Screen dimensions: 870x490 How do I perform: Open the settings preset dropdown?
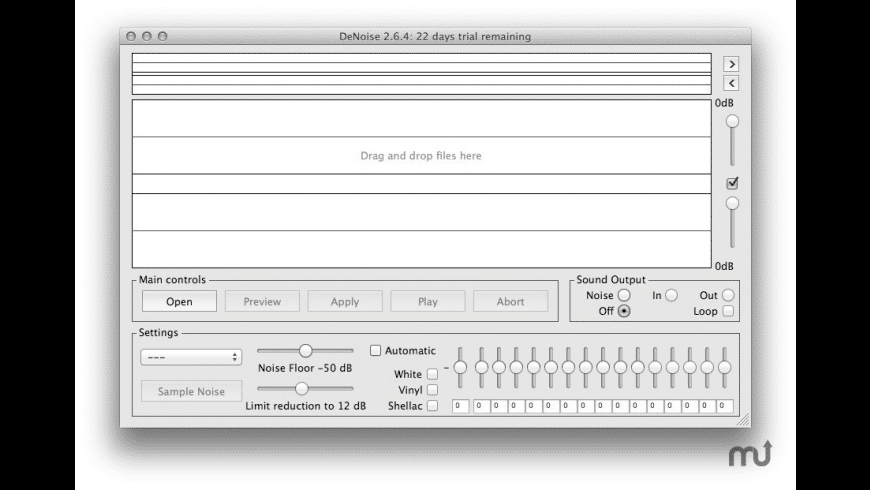tap(191, 357)
